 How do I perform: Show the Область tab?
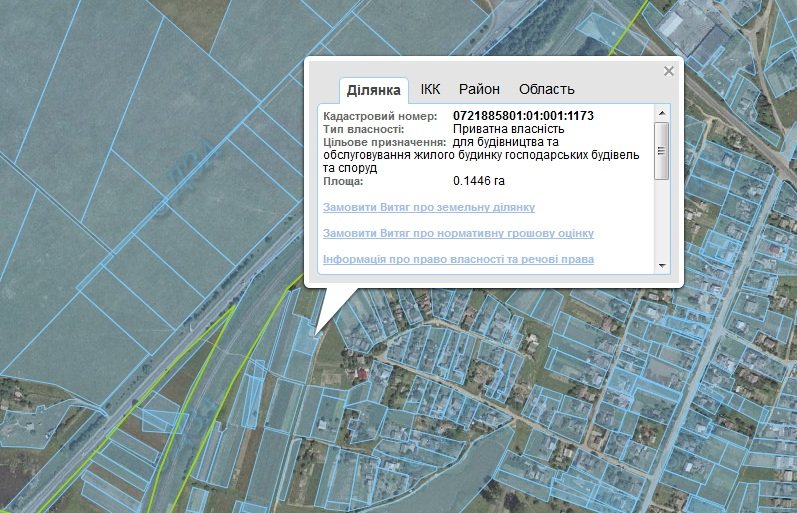pos(546,89)
